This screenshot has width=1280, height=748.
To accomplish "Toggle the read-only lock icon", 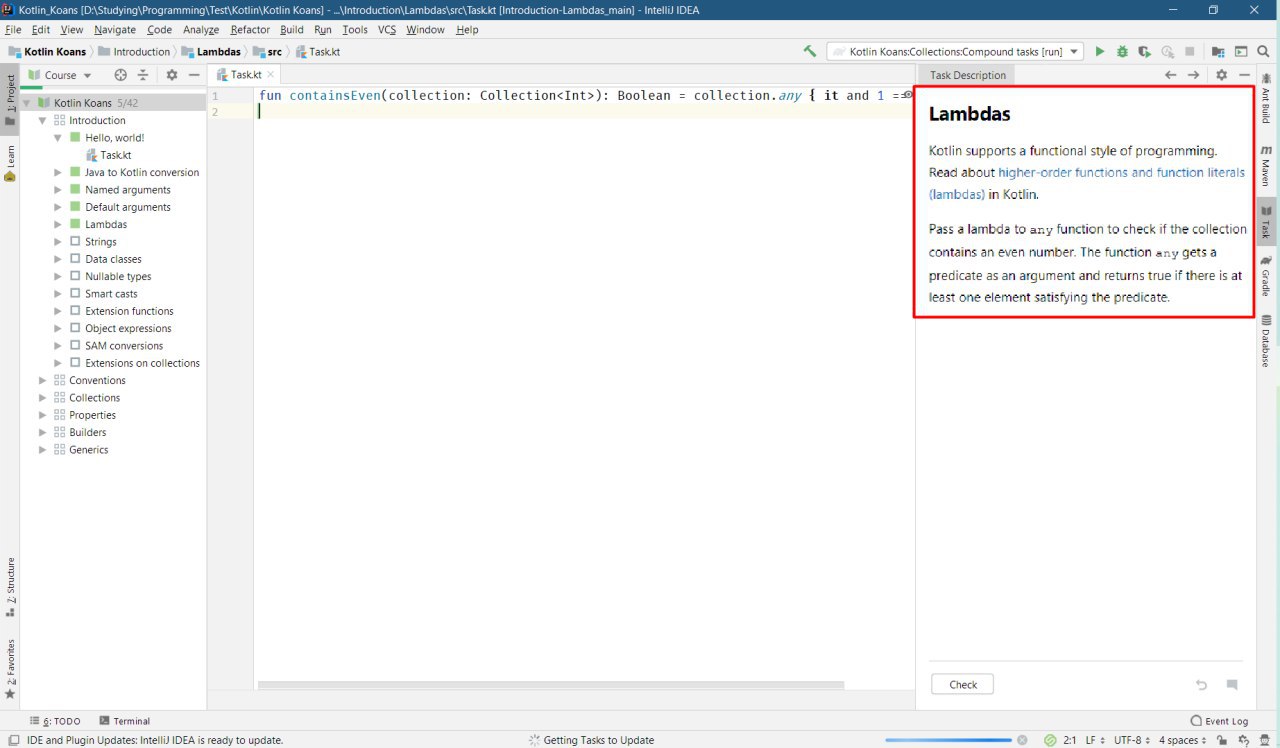I will click(x=1220, y=740).
